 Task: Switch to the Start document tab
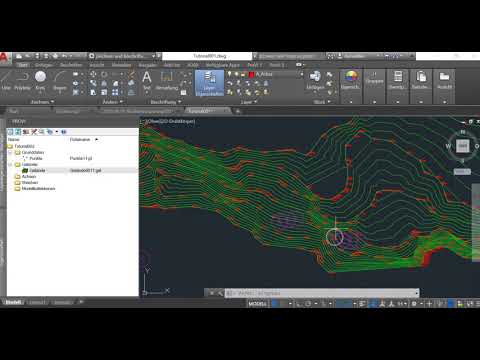click(x=13, y=111)
